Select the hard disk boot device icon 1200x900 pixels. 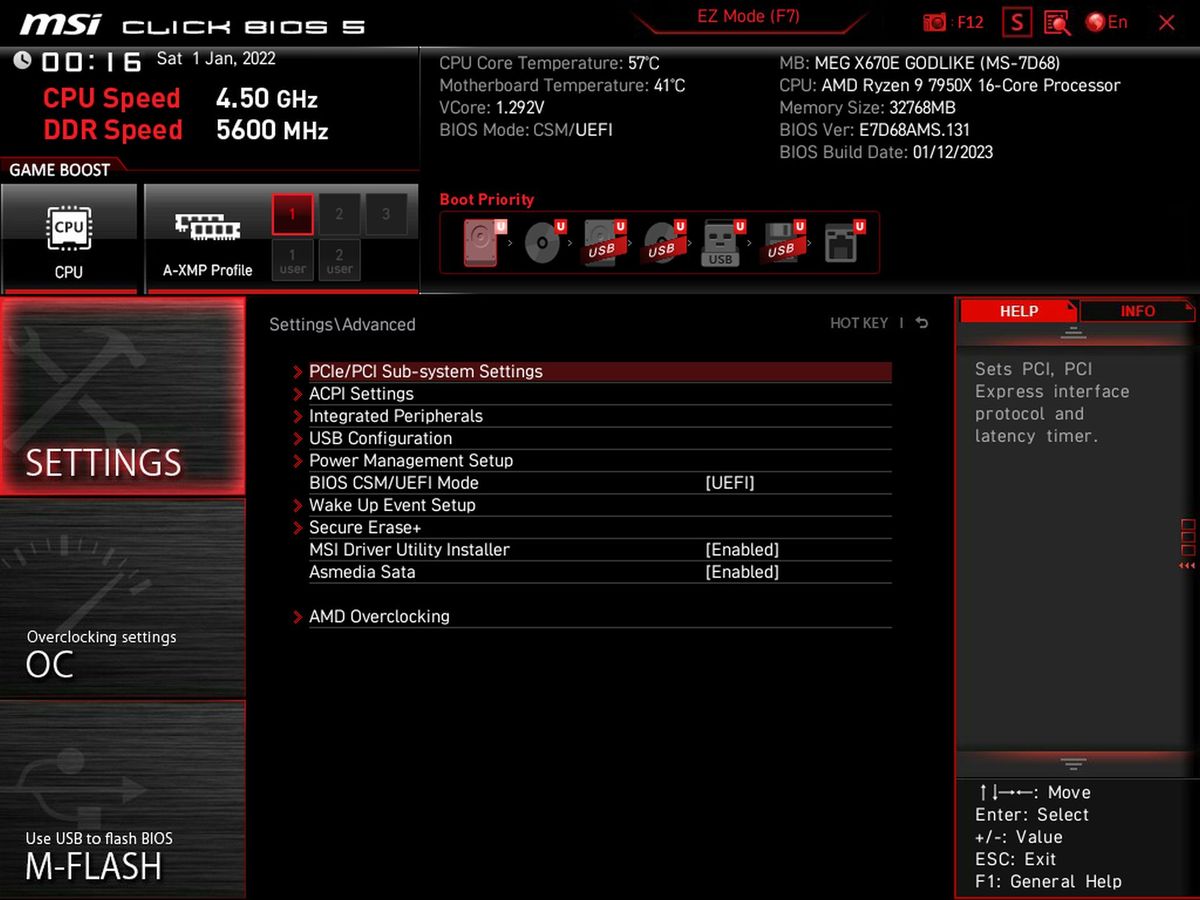[x=481, y=242]
